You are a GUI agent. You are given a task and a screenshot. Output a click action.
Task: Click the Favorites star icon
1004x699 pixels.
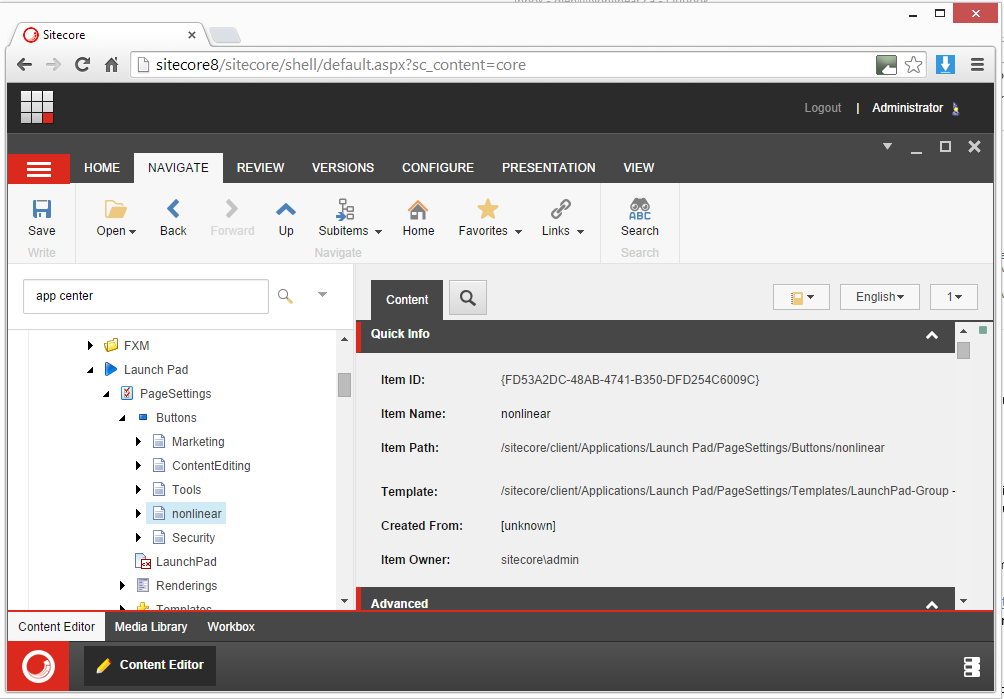click(x=488, y=209)
